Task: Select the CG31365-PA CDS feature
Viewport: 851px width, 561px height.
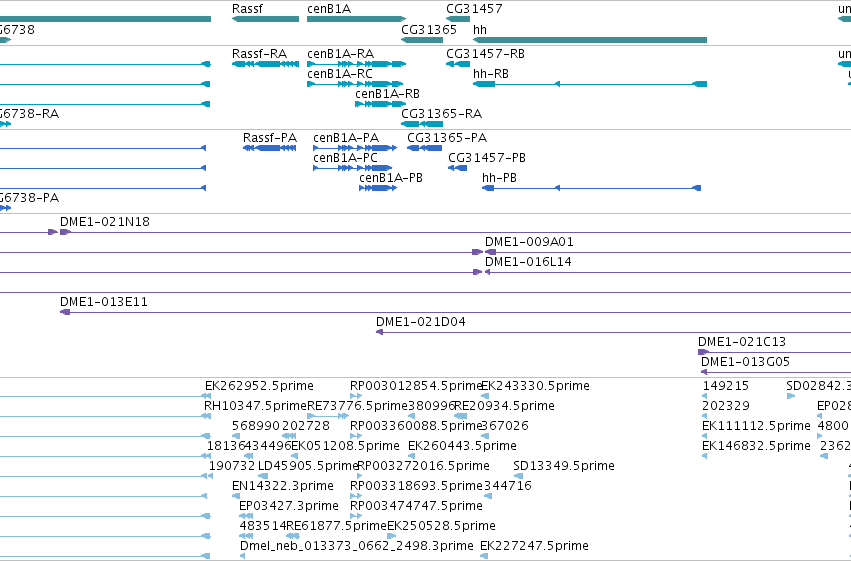Action: click(x=424, y=148)
